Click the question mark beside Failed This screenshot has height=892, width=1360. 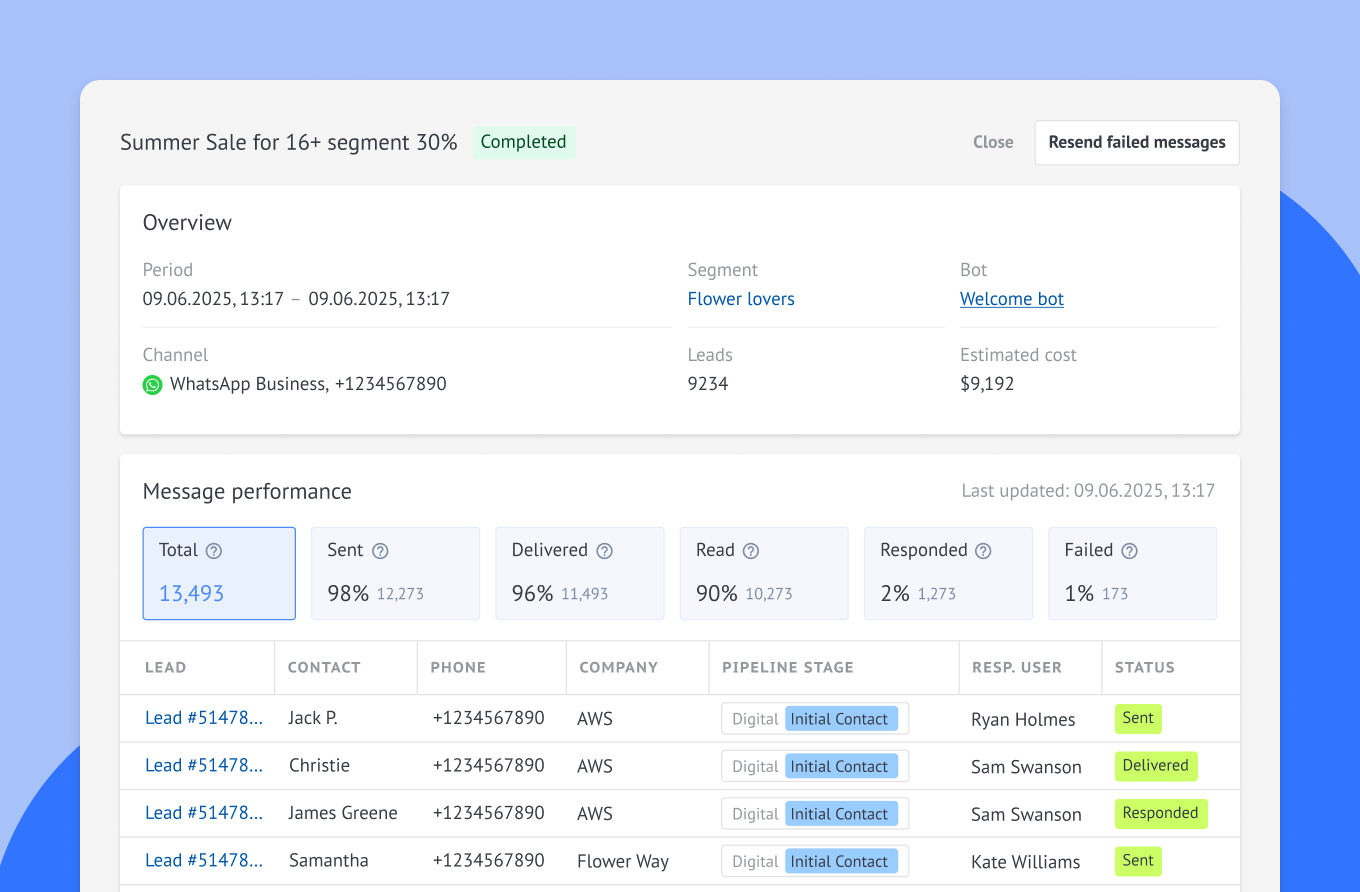[1129, 551]
